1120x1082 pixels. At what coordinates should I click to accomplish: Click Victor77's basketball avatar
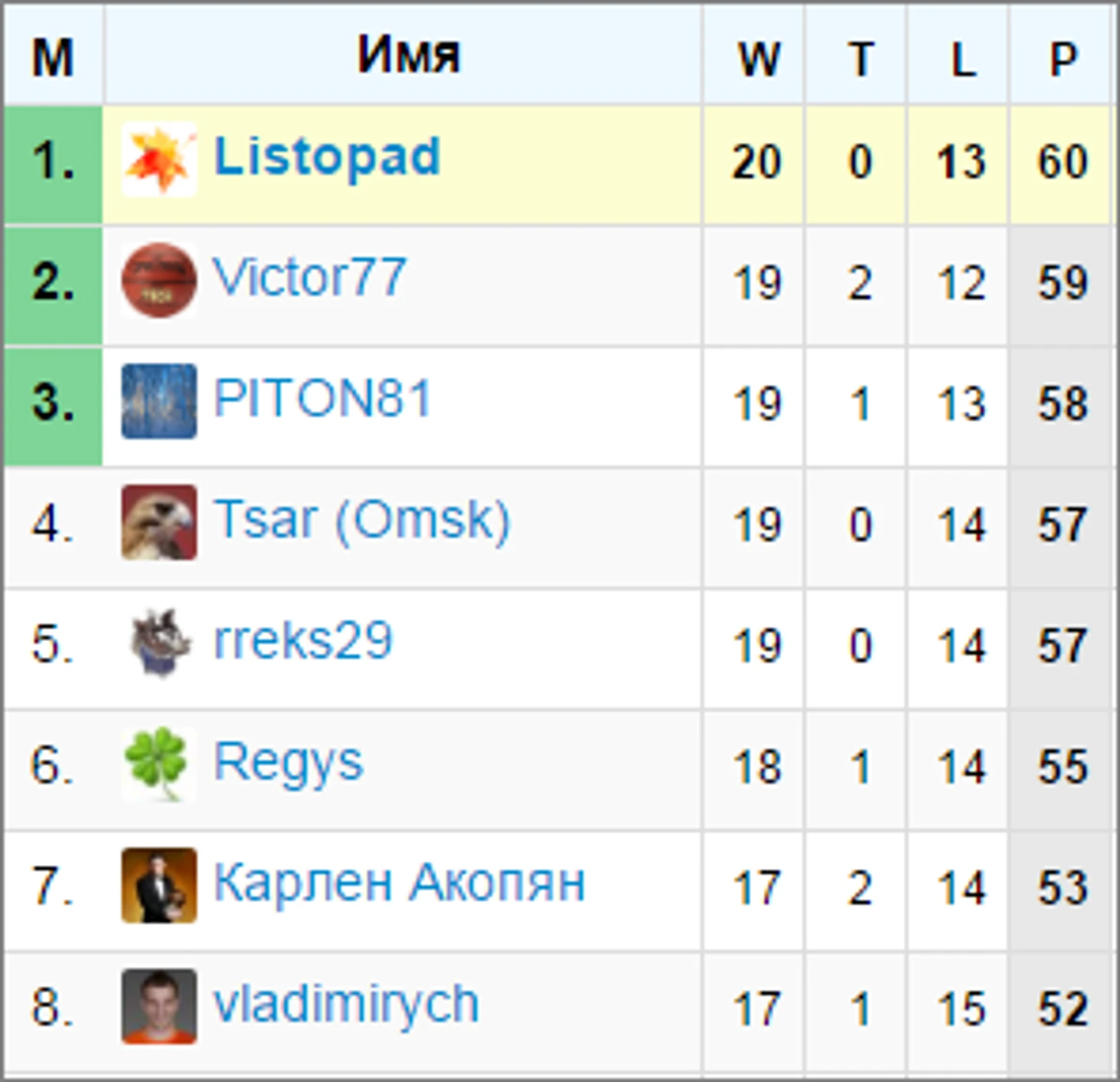[x=159, y=280]
